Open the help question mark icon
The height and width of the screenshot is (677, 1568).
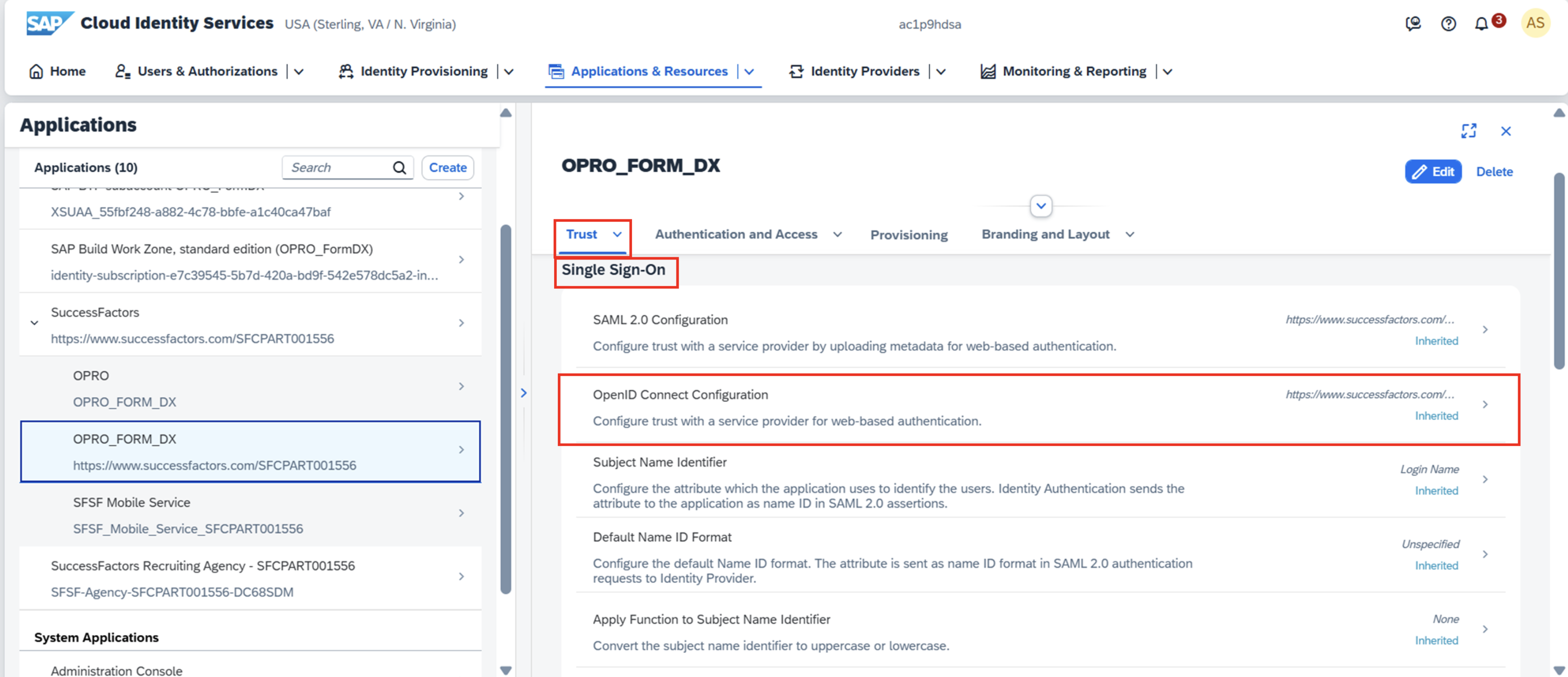pos(1448,24)
